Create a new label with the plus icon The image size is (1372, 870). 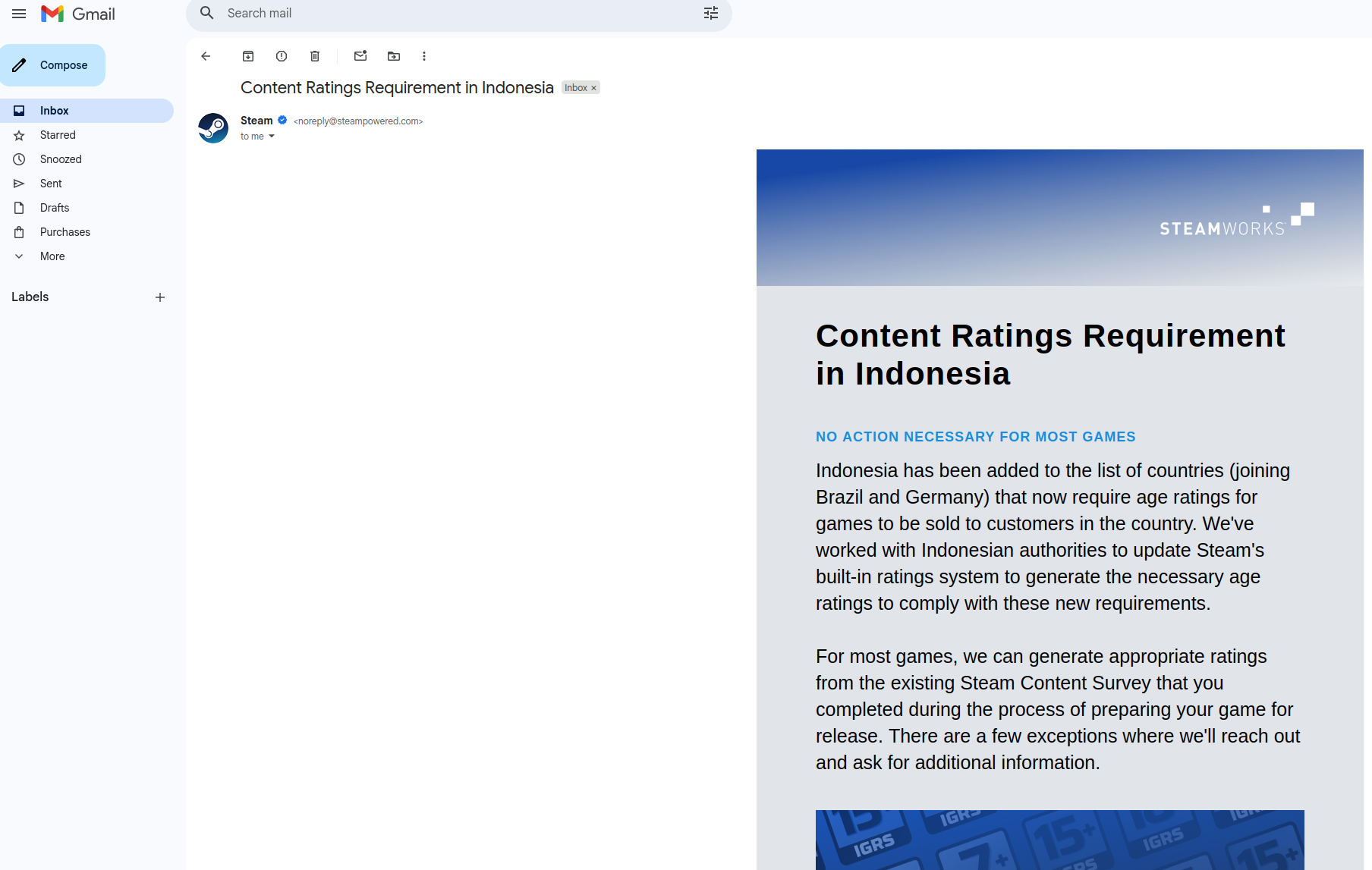tap(160, 297)
